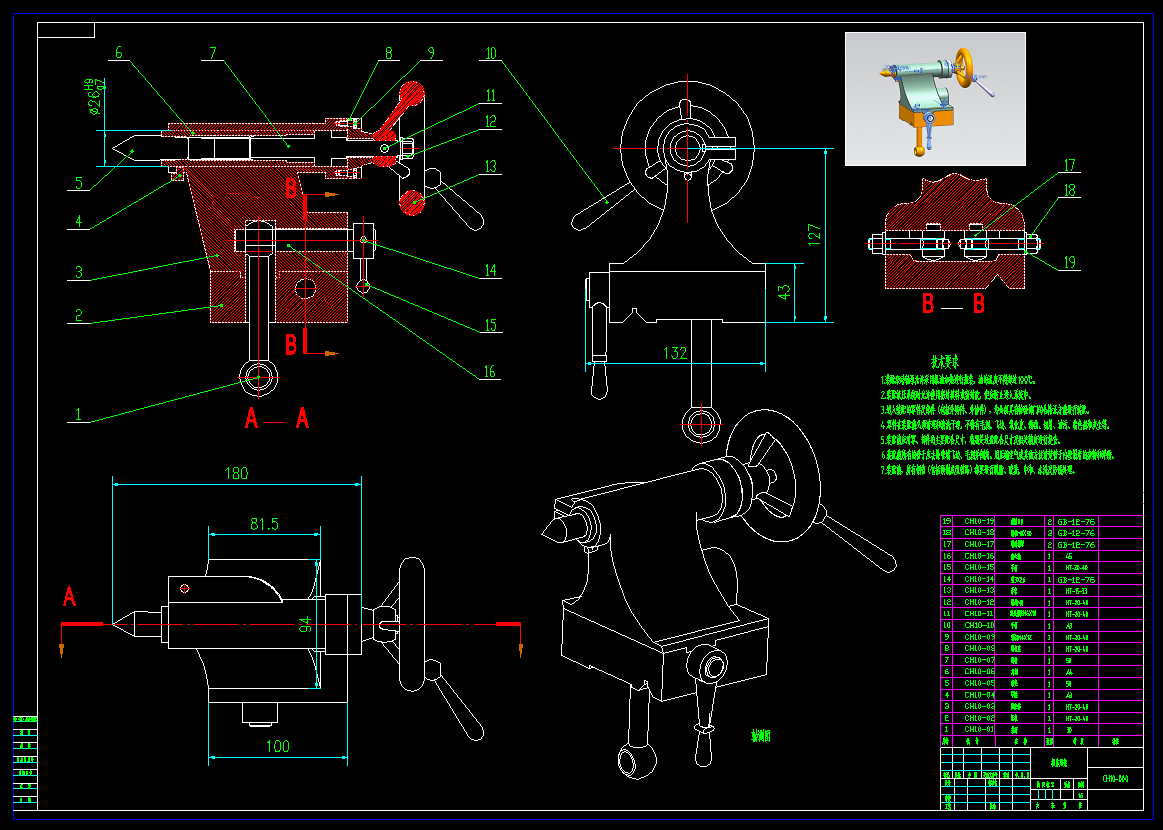1163x830 pixels.
Task: Select the 100 base width dimension
Action: [x=277, y=746]
